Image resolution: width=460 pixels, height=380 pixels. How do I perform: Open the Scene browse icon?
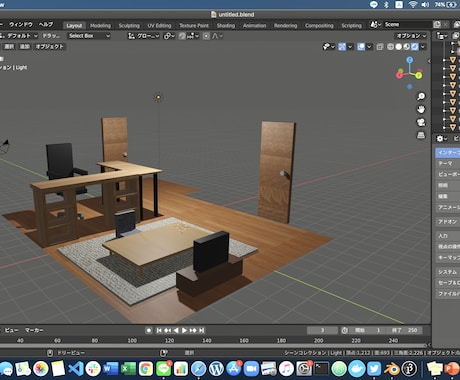376,25
